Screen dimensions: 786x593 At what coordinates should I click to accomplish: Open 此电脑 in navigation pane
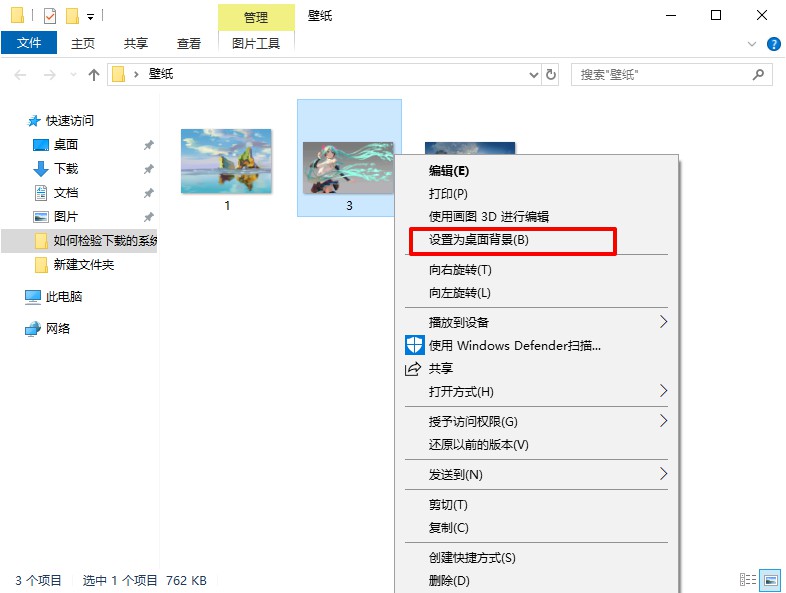coord(64,297)
